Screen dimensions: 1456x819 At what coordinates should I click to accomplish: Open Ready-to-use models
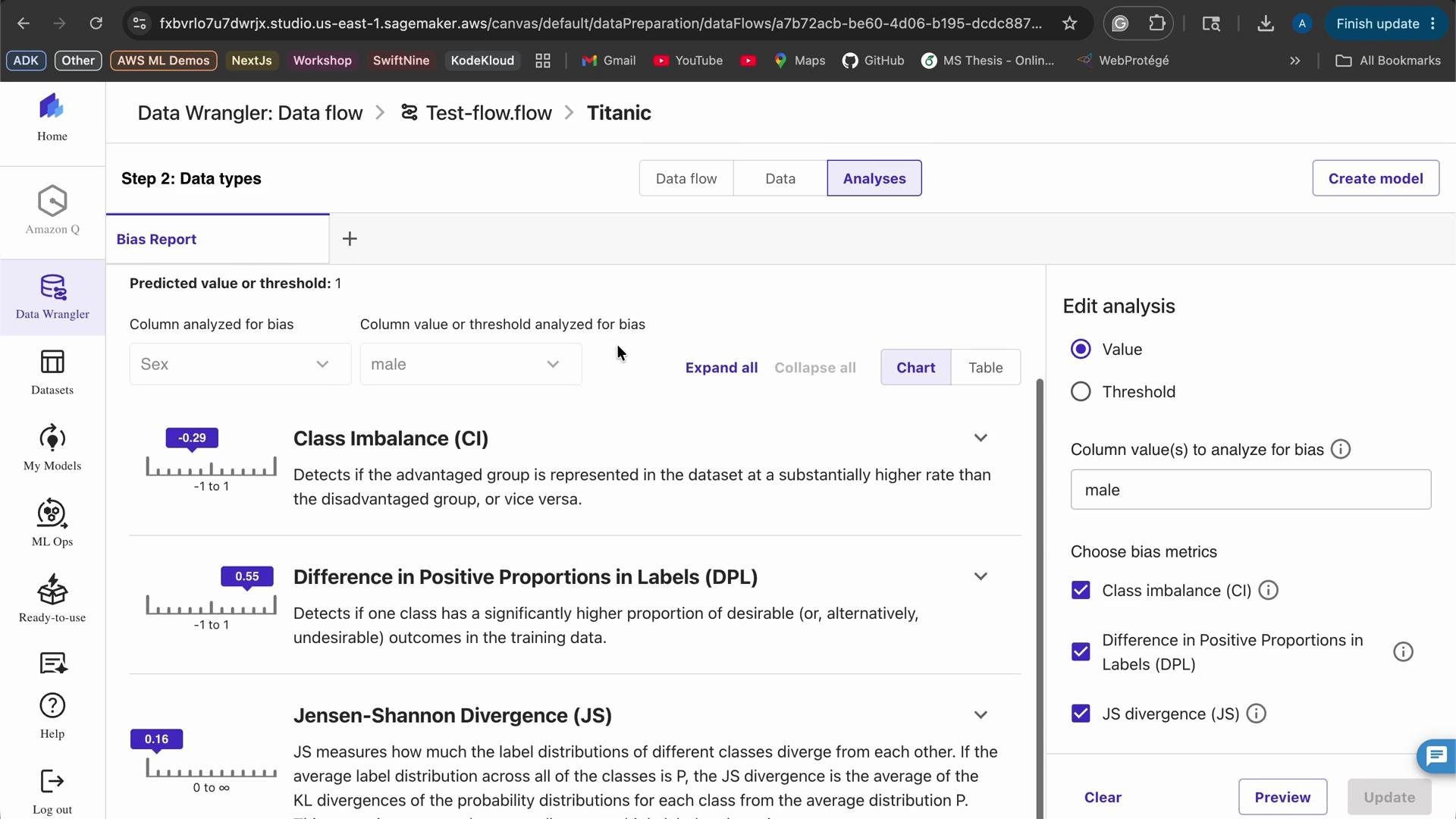point(52,599)
